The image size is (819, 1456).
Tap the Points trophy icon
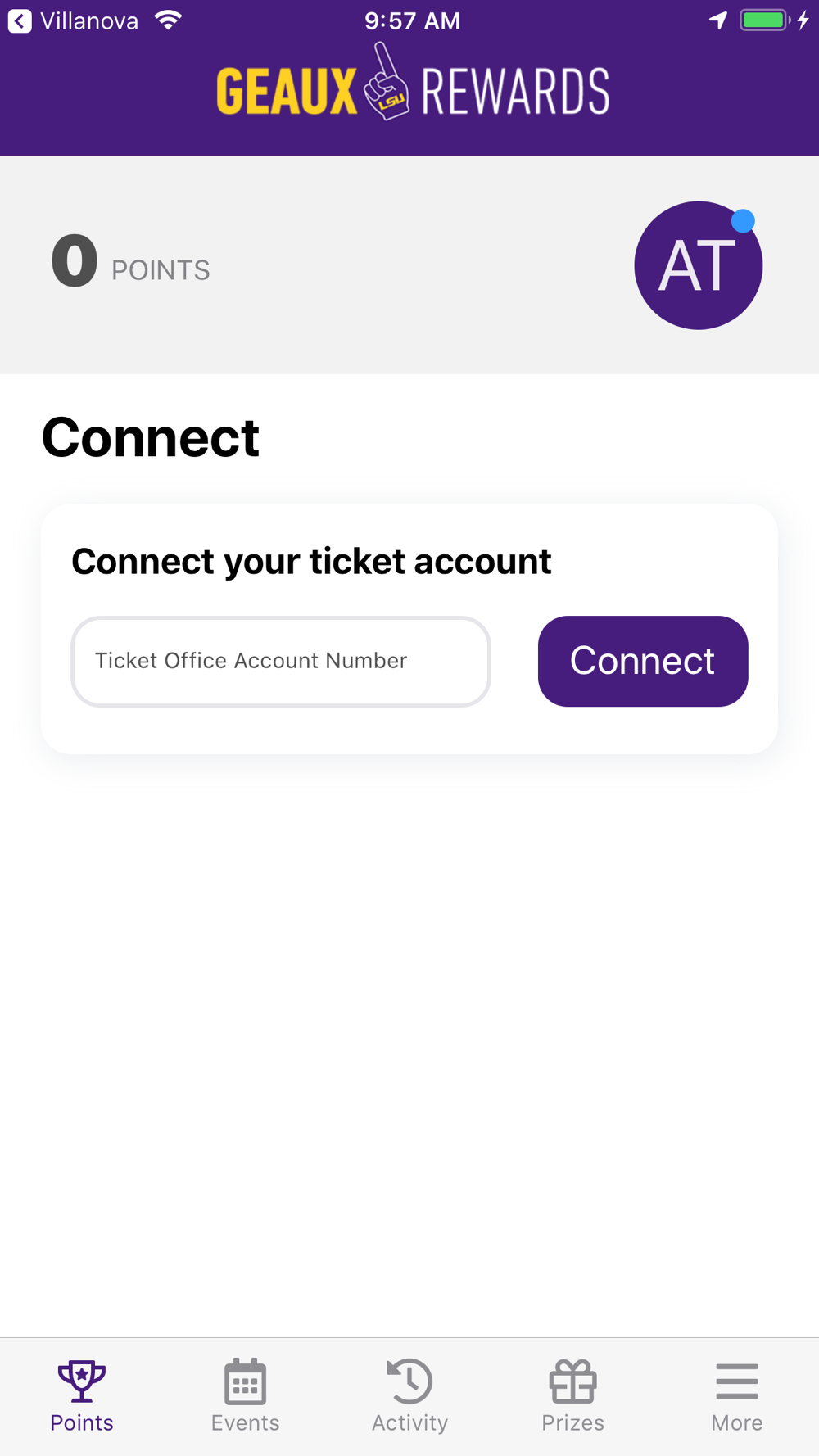click(x=82, y=1381)
